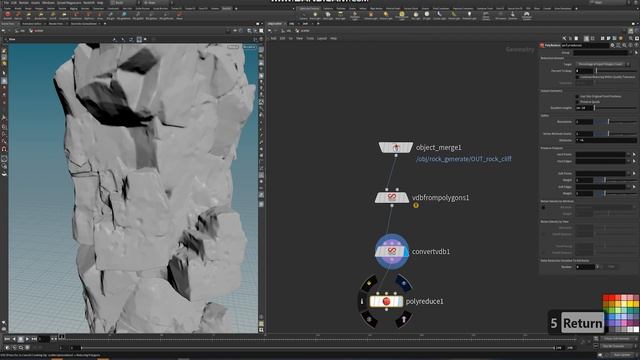Switch to the Geometry Spreadsheet pane tab
The height and width of the screenshot is (360, 640).
pyautogui.click(x=84, y=24)
